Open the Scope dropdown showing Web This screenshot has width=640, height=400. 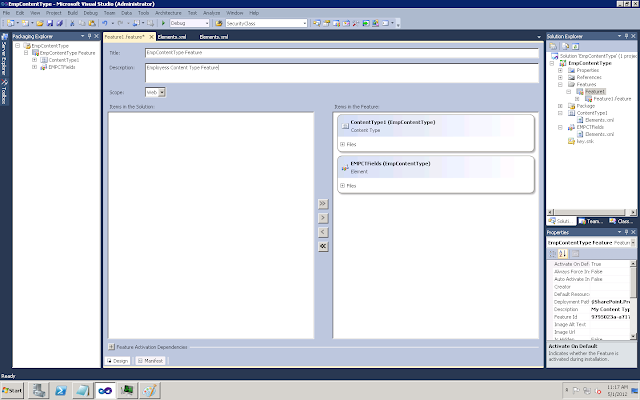click(162, 93)
